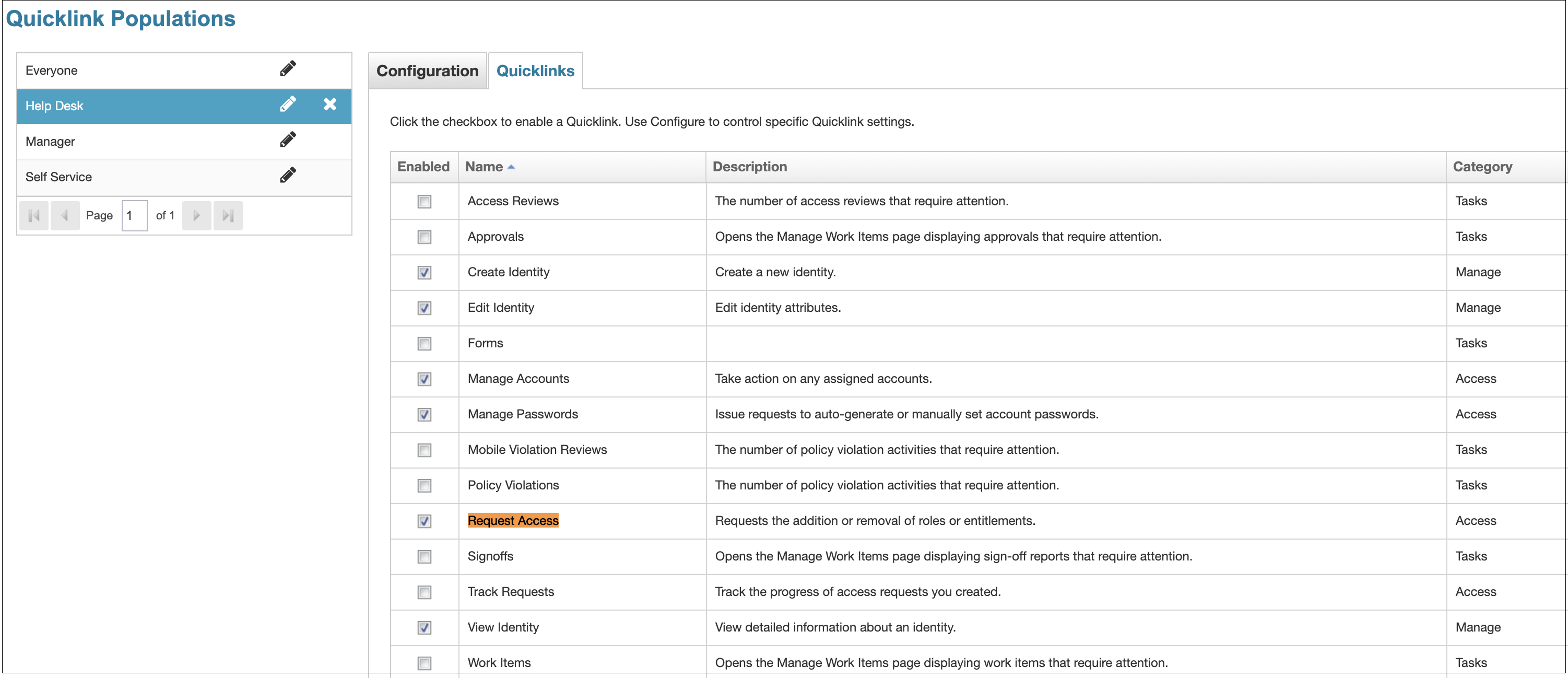Click the Description column header
This screenshot has height=678, width=1568.
[749, 167]
